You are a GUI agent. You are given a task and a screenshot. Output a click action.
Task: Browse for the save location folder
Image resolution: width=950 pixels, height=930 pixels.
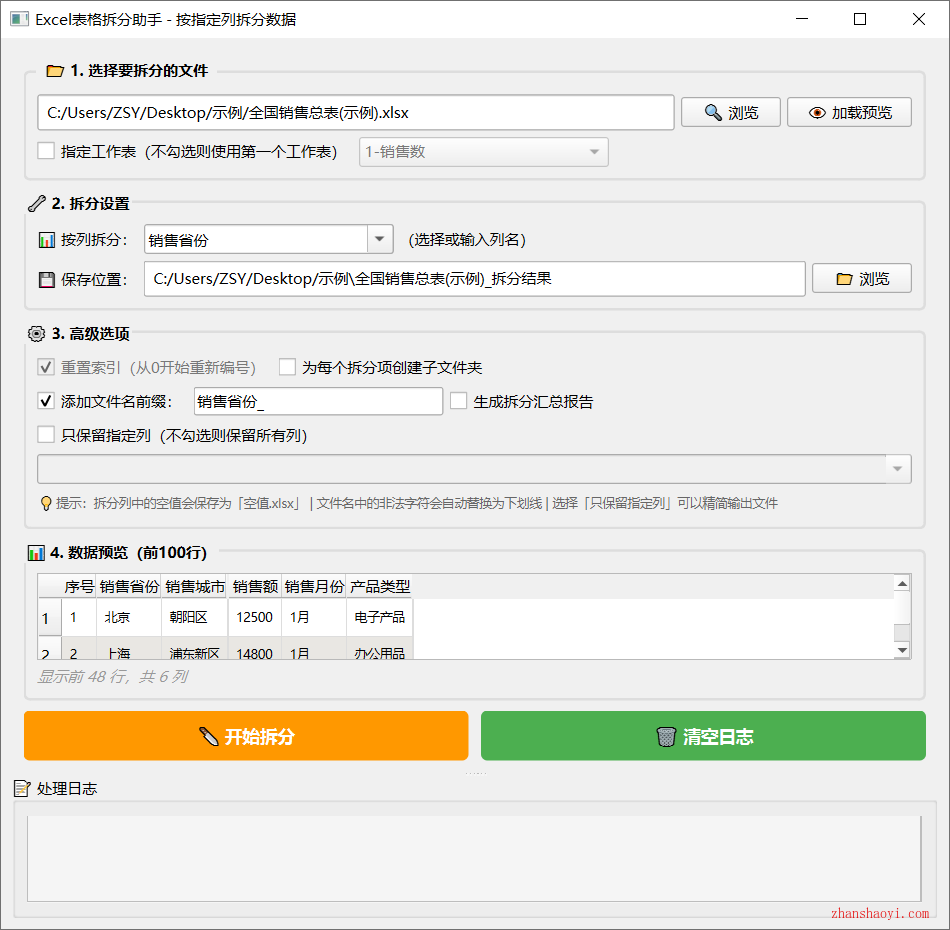pyautogui.click(x=862, y=279)
